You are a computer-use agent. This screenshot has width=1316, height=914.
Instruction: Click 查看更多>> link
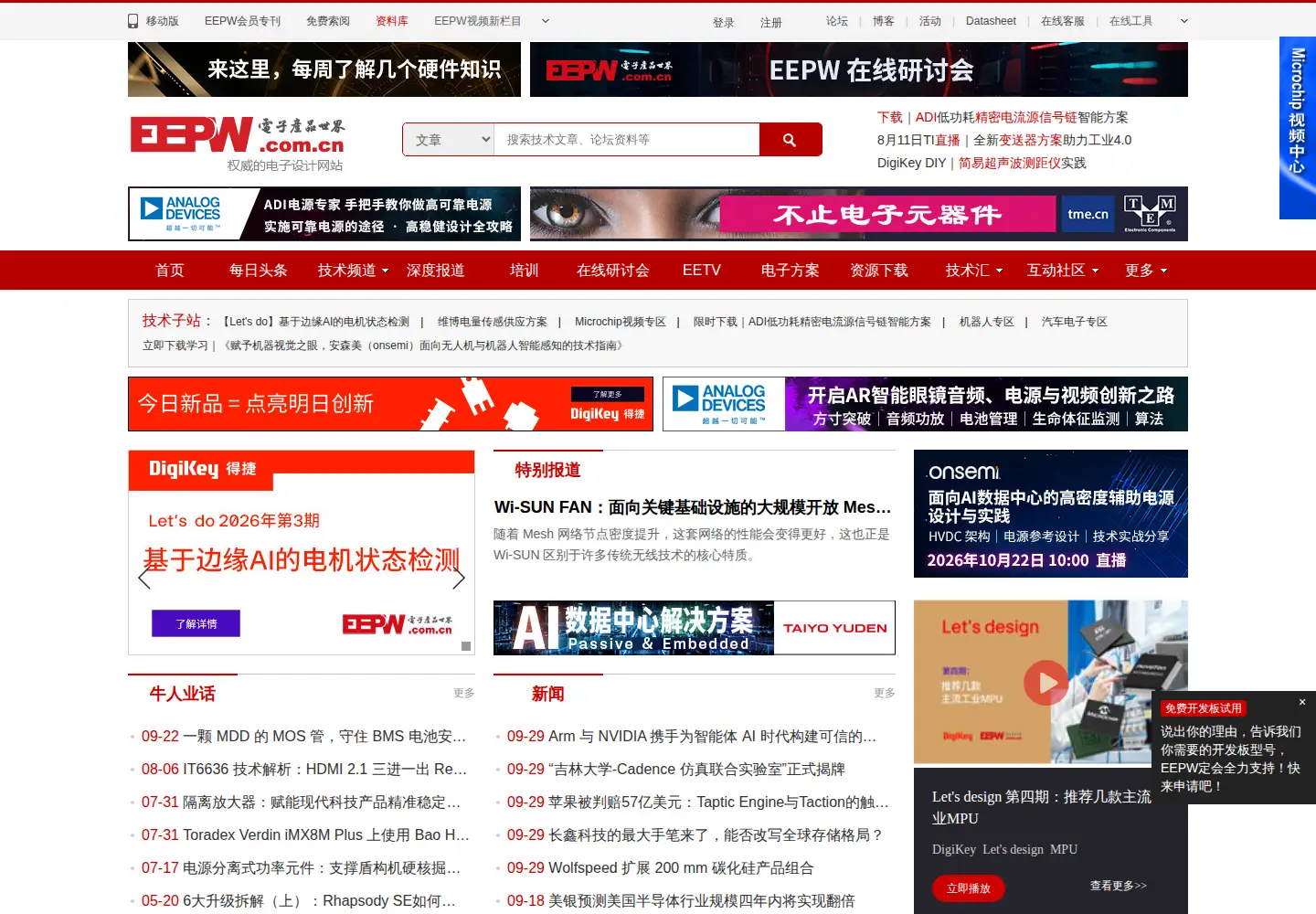[x=1119, y=886]
